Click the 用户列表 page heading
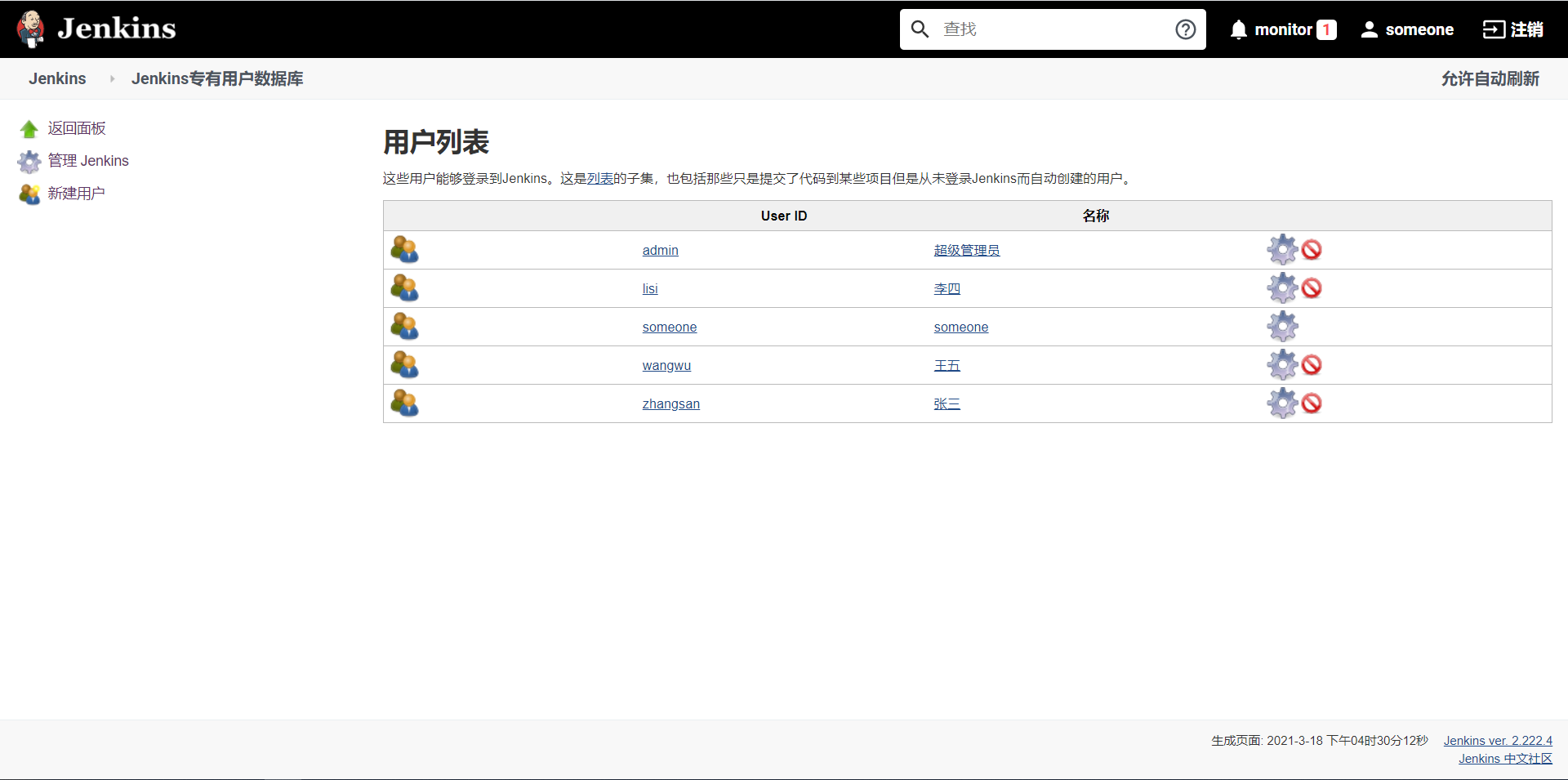The image size is (1568, 780). 436,142
